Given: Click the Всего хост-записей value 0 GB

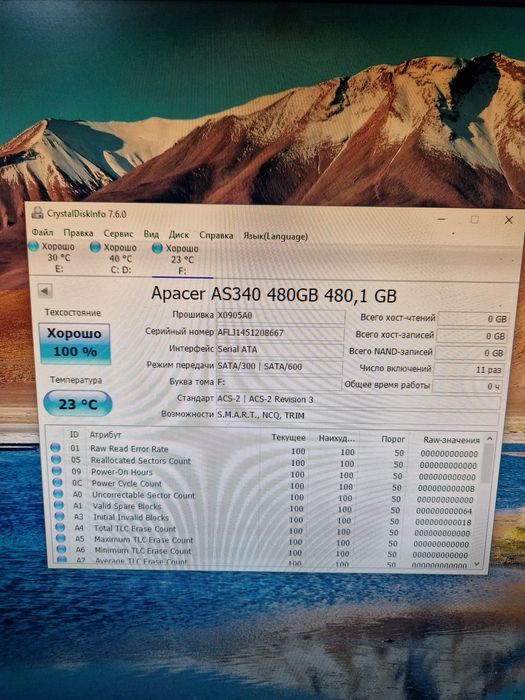Looking at the screenshot, I should click(x=472, y=336).
